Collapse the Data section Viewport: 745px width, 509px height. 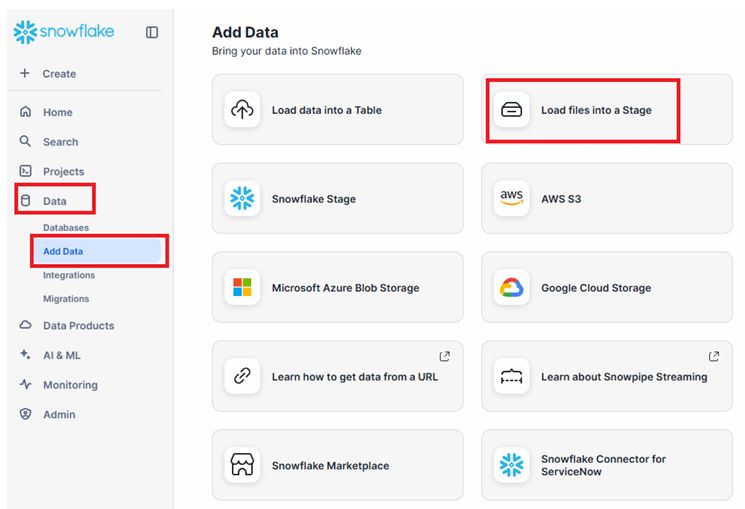pyautogui.click(x=54, y=201)
